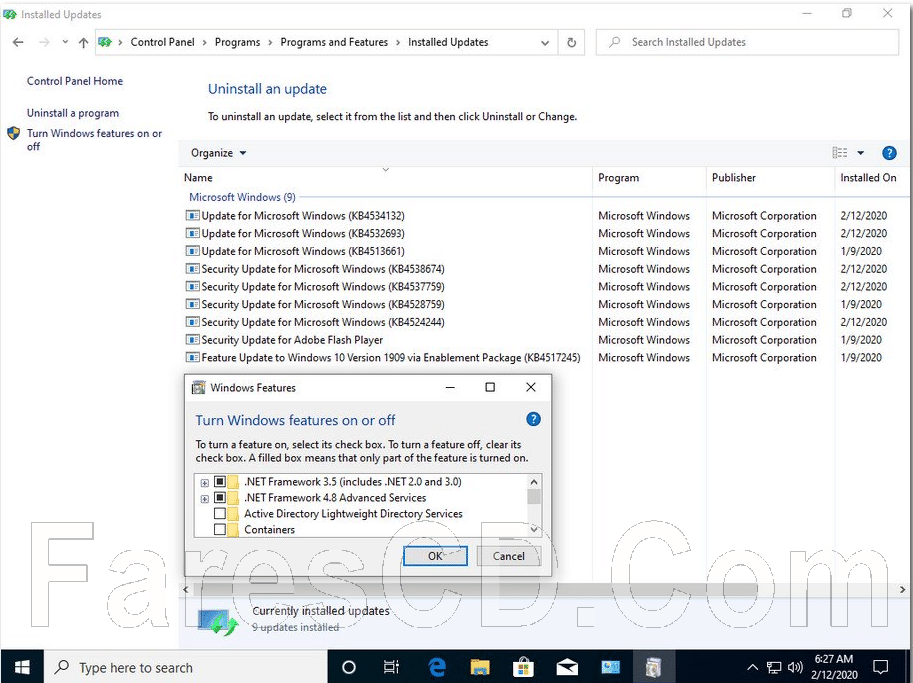Click Programs and Features breadcrumb
Viewport: 913px width, 683px height.
pyautogui.click(x=334, y=42)
